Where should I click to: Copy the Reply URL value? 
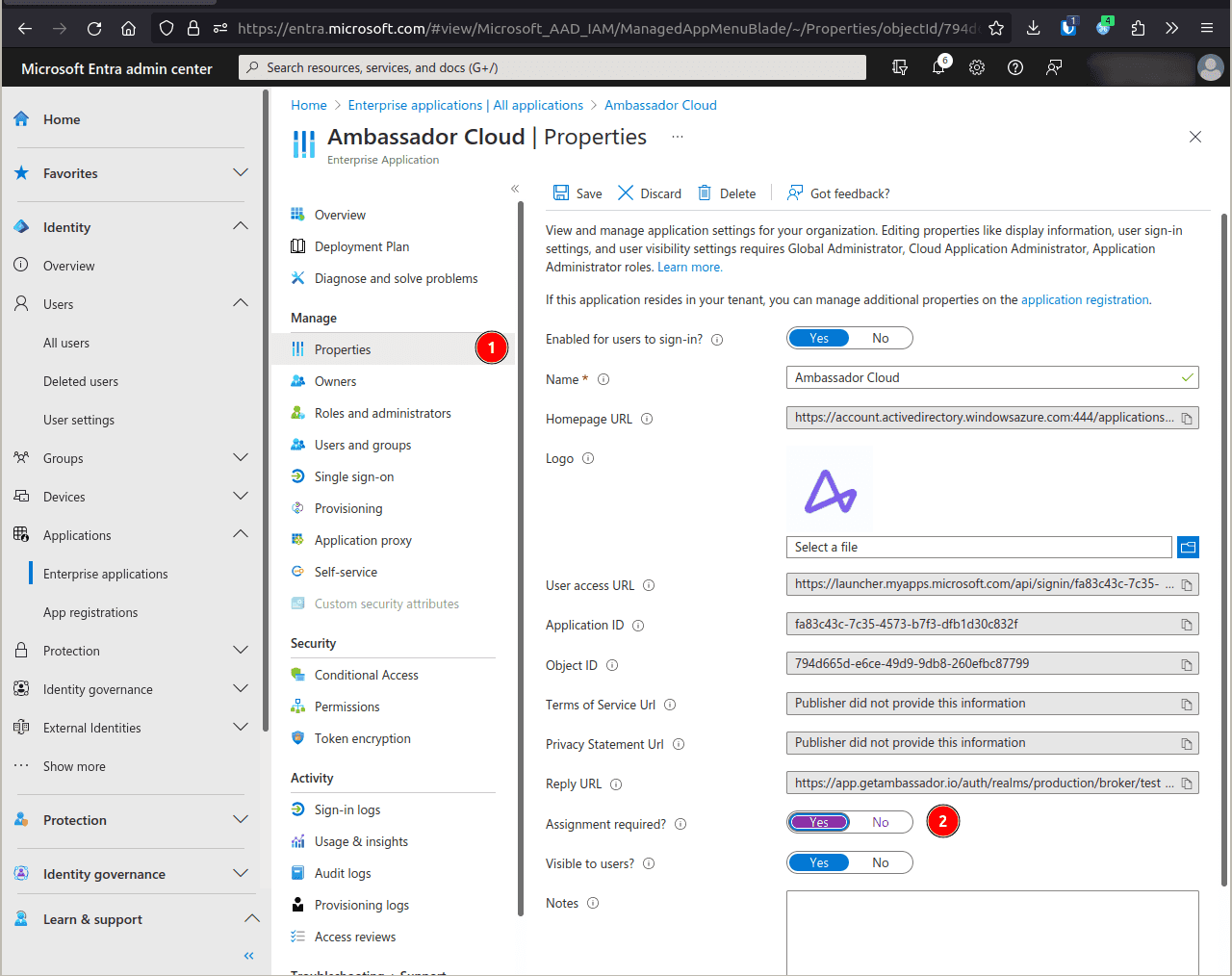(x=1187, y=783)
